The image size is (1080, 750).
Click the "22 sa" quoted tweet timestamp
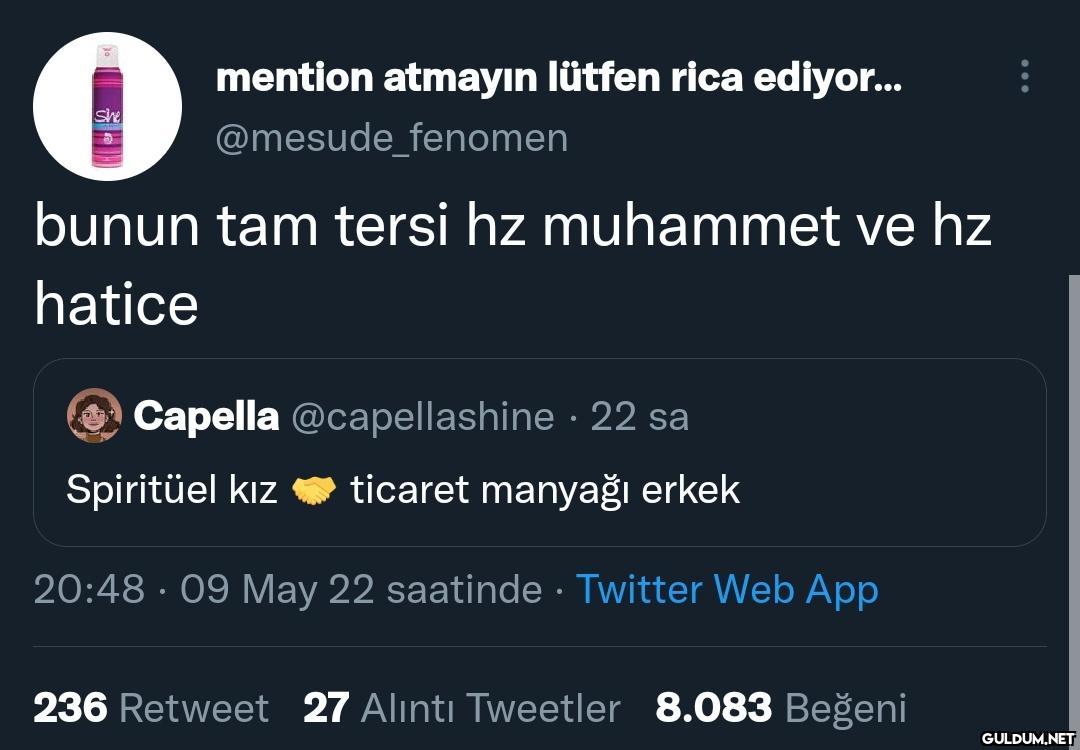click(639, 416)
